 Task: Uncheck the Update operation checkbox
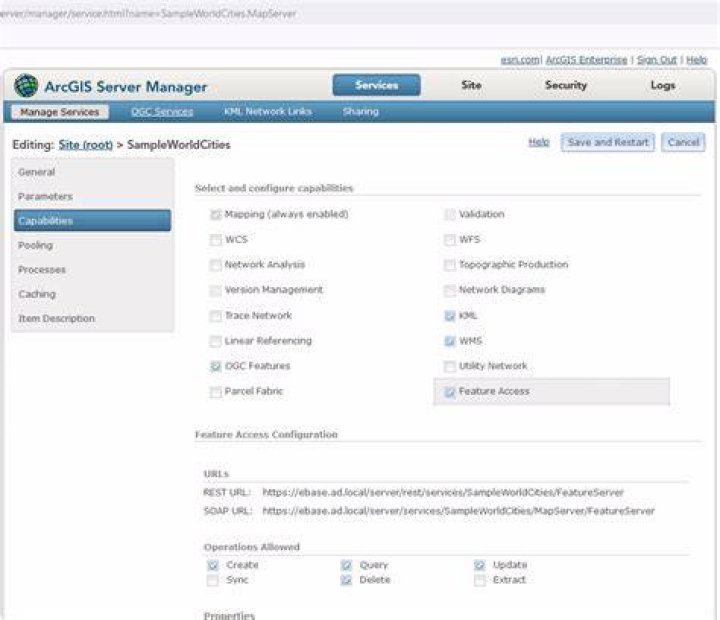click(x=479, y=565)
